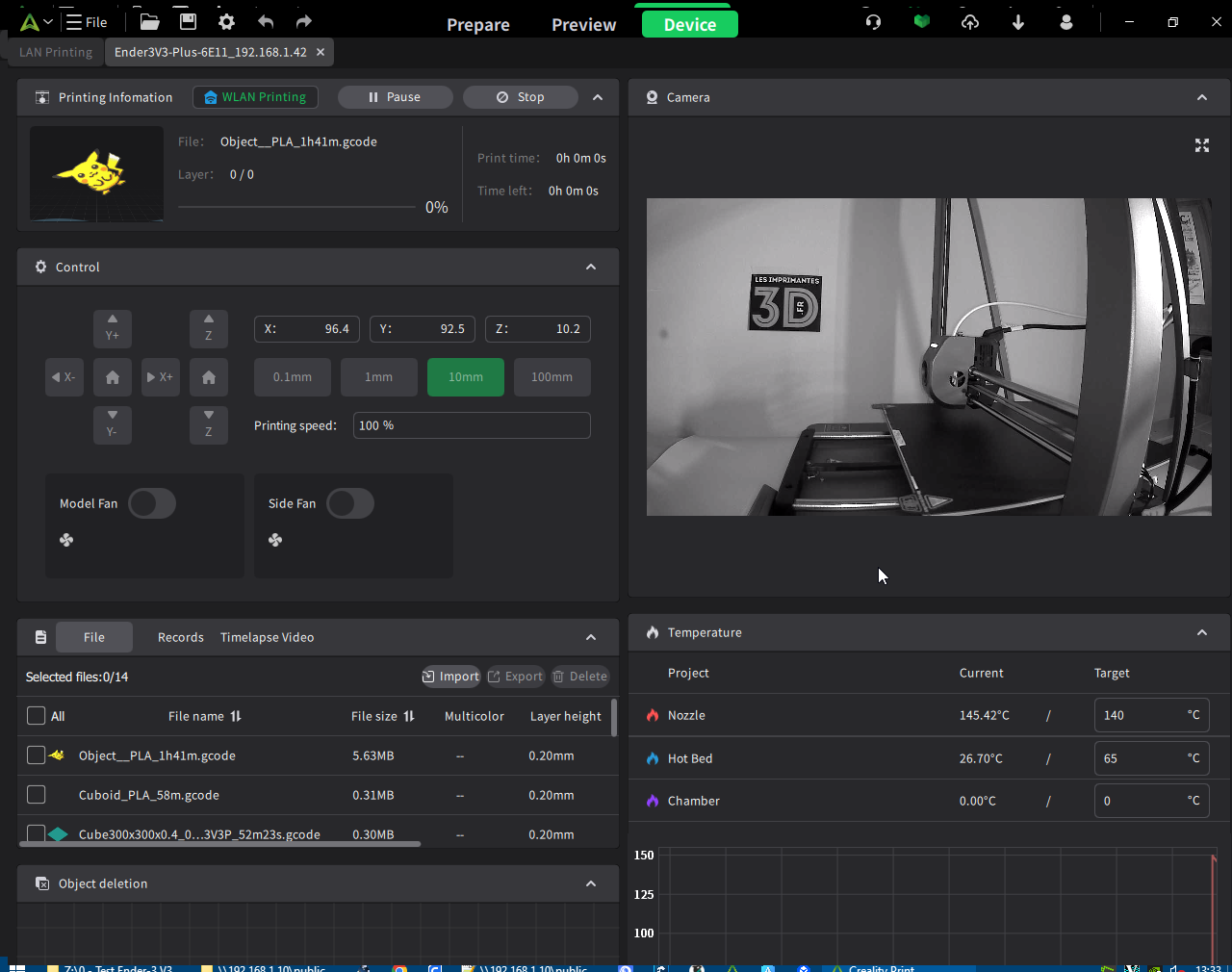Click the undo arrow icon
The height and width of the screenshot is (972, 1232).
click(266, 21)
